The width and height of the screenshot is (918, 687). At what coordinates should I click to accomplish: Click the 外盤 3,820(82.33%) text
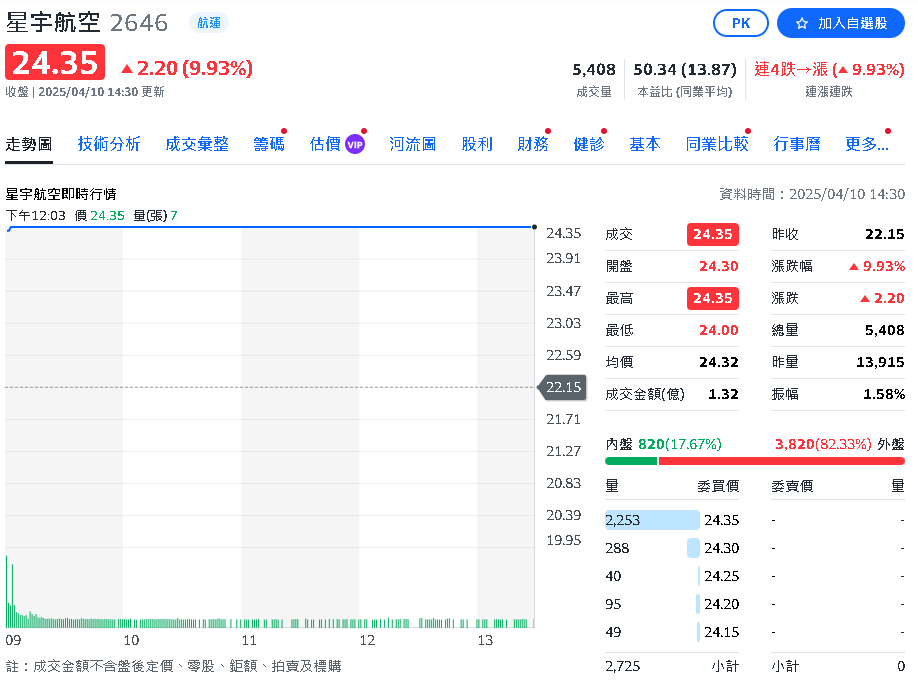(x=840, y=445)
